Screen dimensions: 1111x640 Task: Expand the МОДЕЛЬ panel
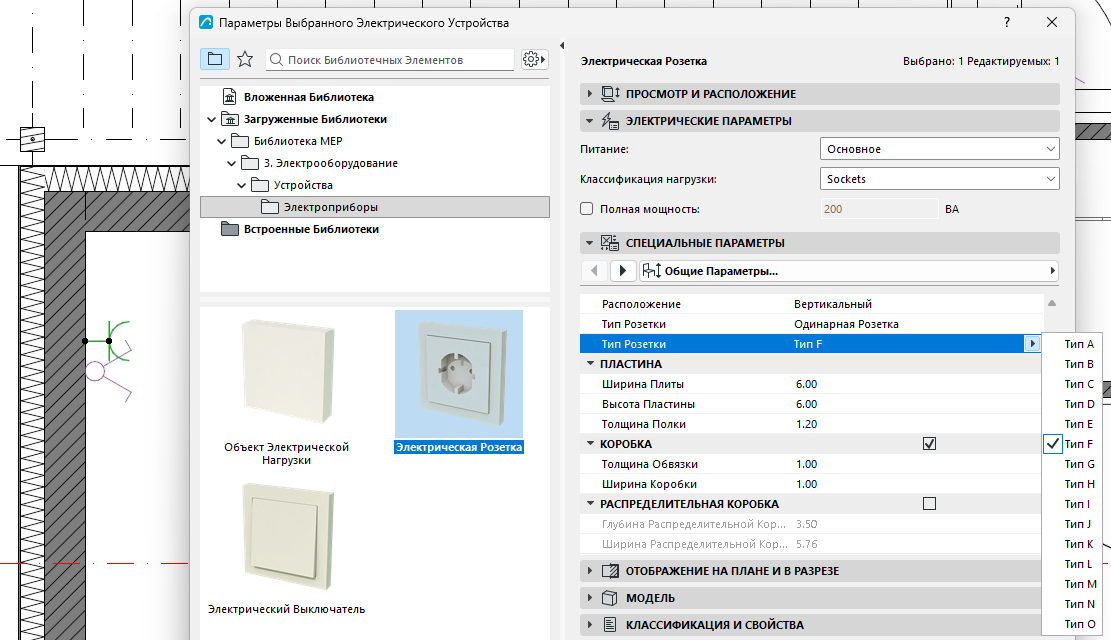pyautogui.click(x=590, y=597)
